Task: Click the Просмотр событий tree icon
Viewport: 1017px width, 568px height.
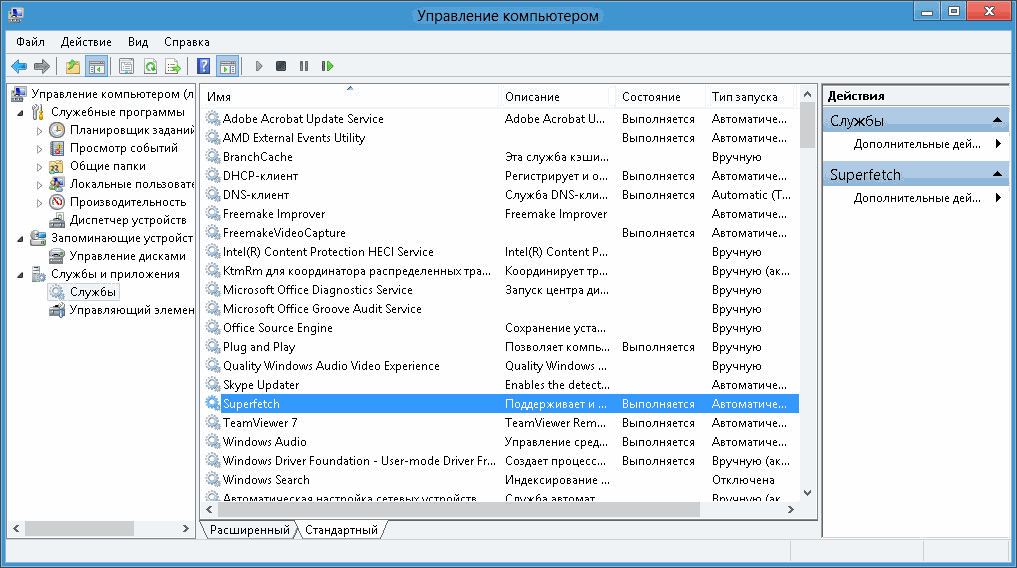Action: 57,148
